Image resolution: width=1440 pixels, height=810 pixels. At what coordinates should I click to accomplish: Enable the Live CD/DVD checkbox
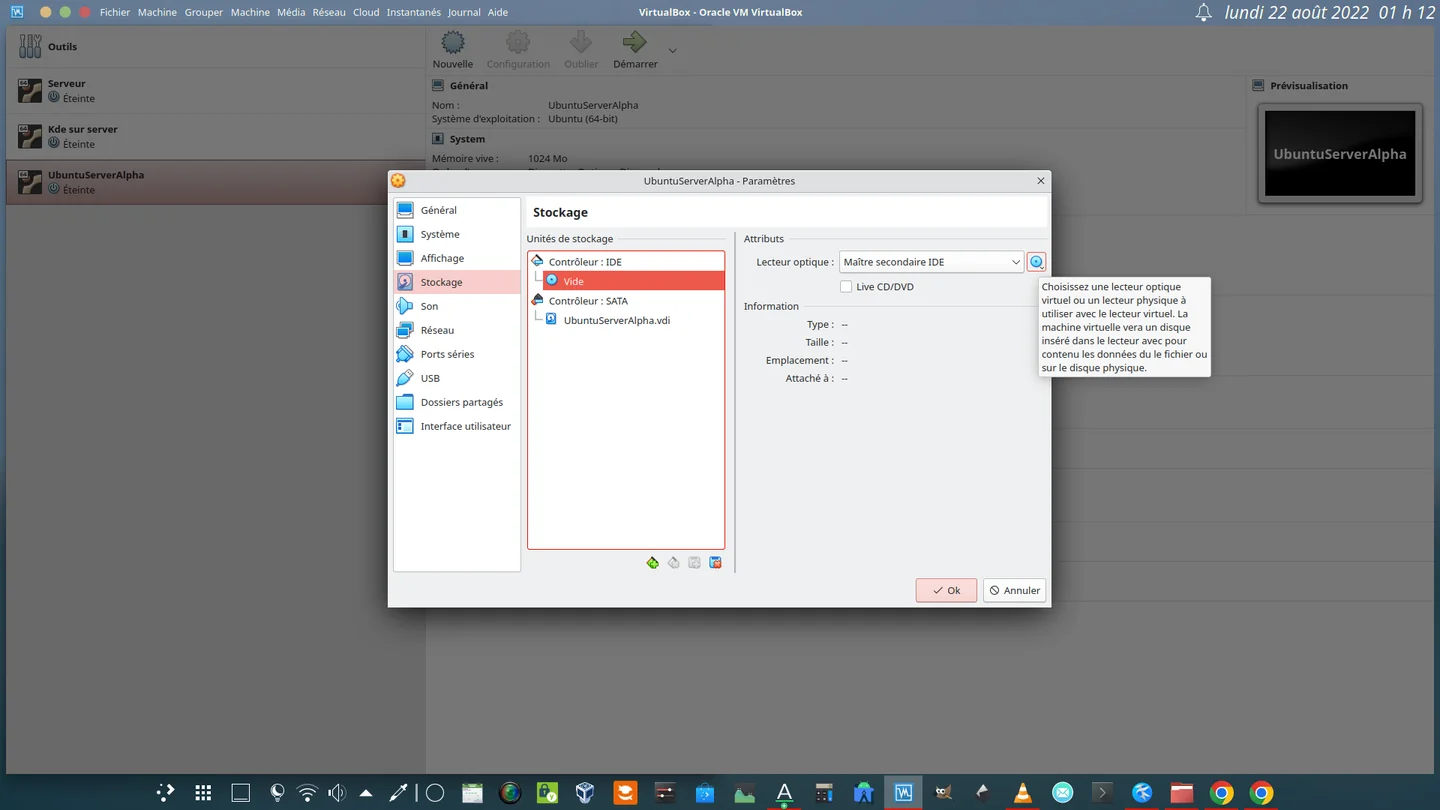(847, 287)
